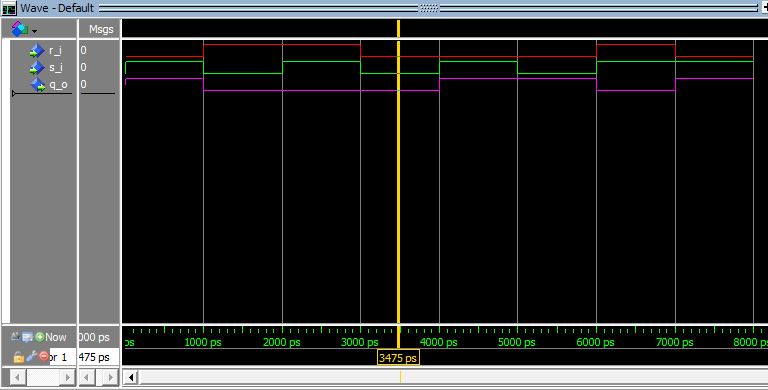The width and height of the screenshot is (768, 390).
Task: Click the Now time value ending in 000 ps
Action: 94,338
